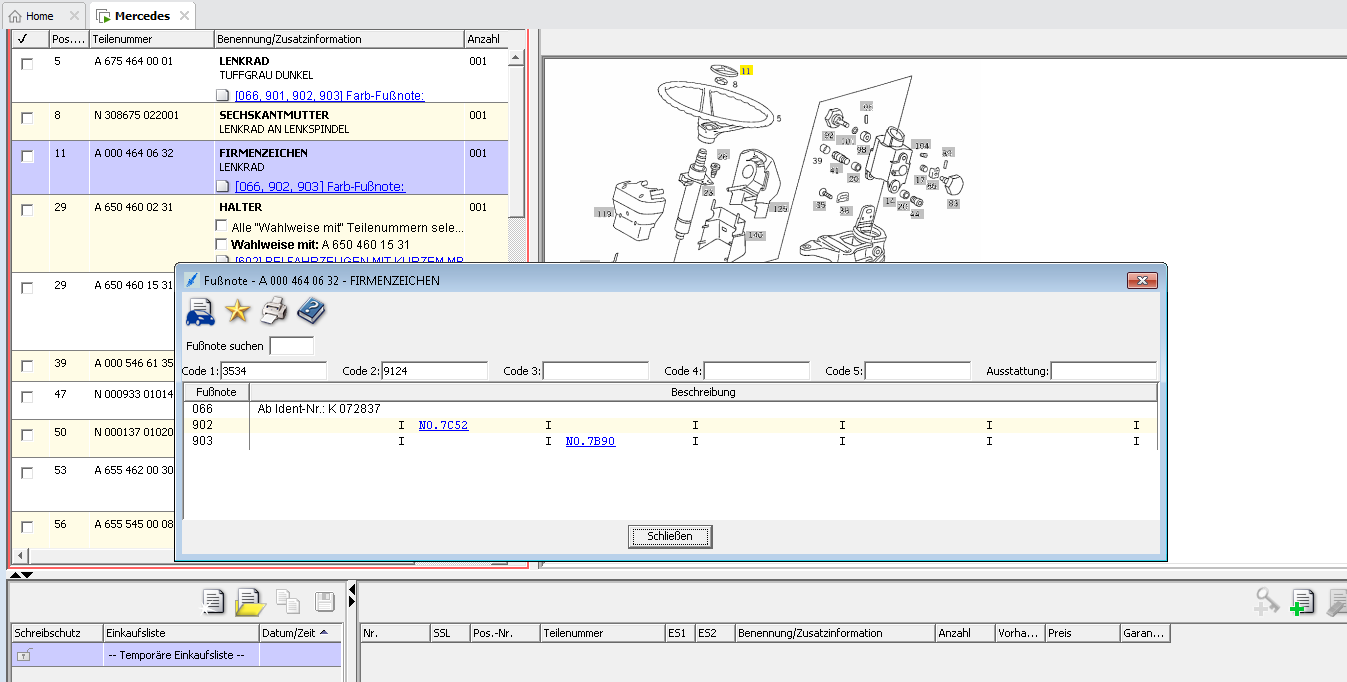Viewport: 1347px width, 682px height.
Task: Click the Preis column header
Action: click(x=1082, y=633)
